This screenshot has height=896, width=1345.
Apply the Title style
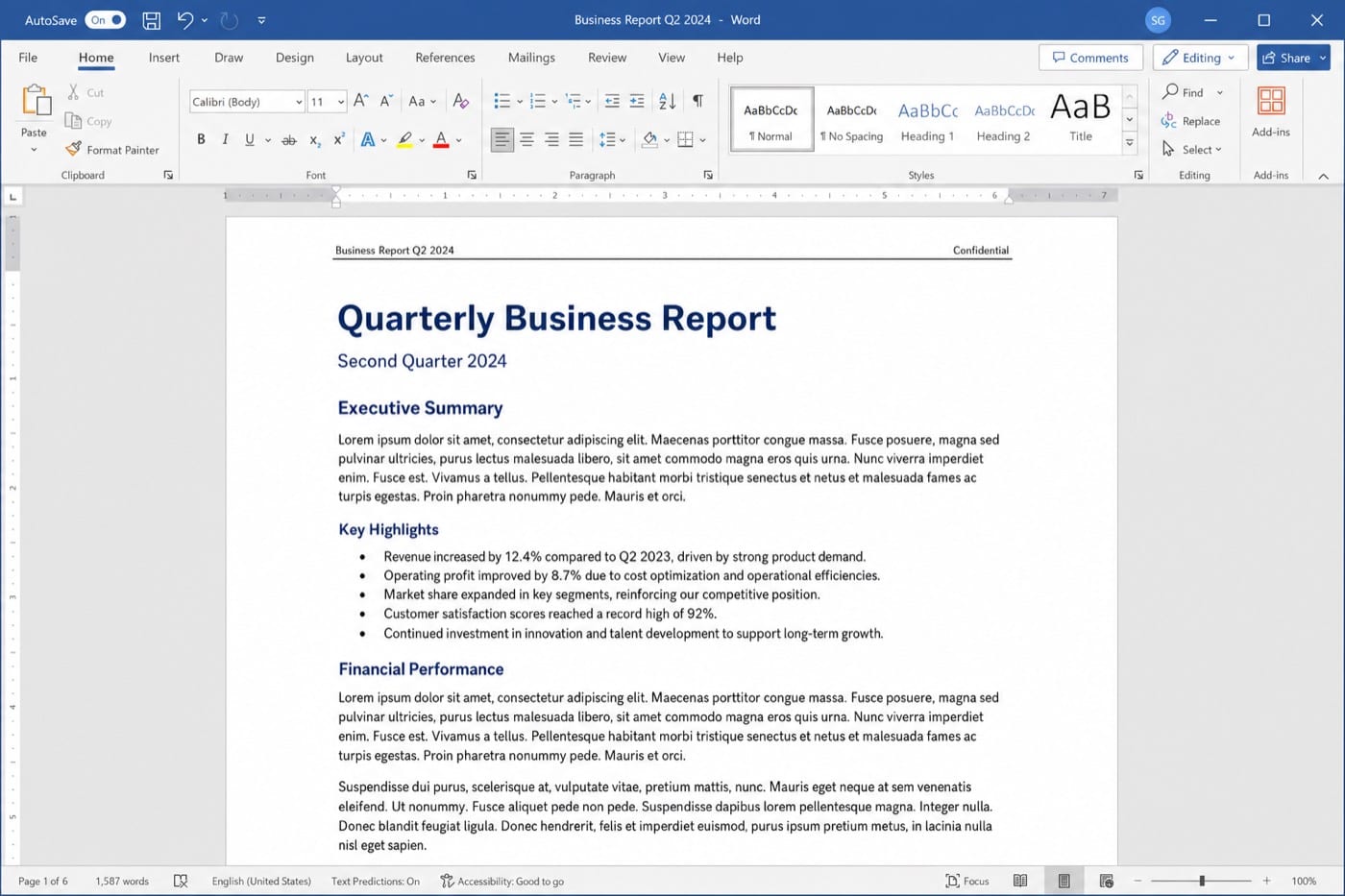(x=1081, y=119)
